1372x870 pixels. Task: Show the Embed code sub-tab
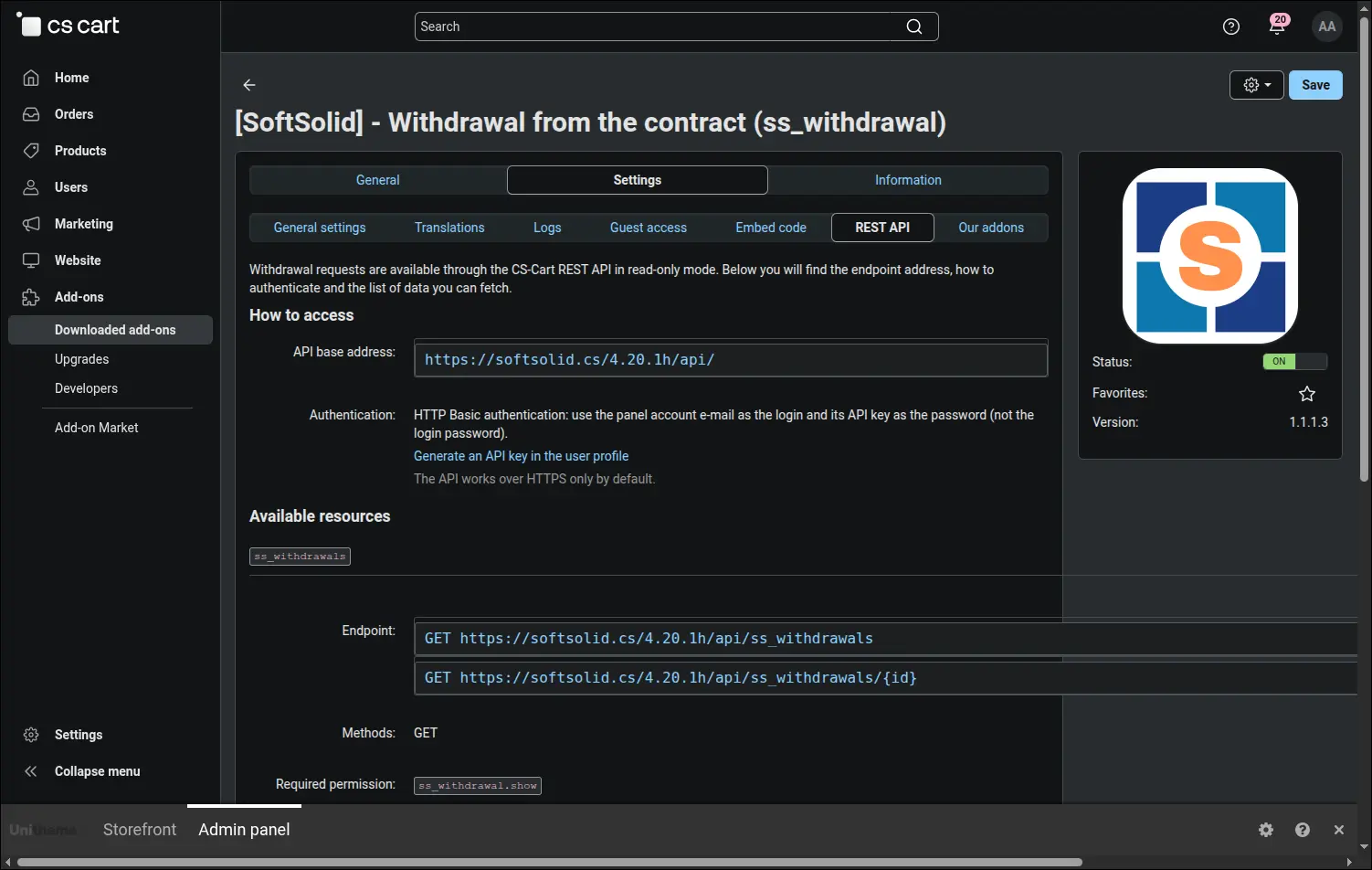tap(771, 228)
